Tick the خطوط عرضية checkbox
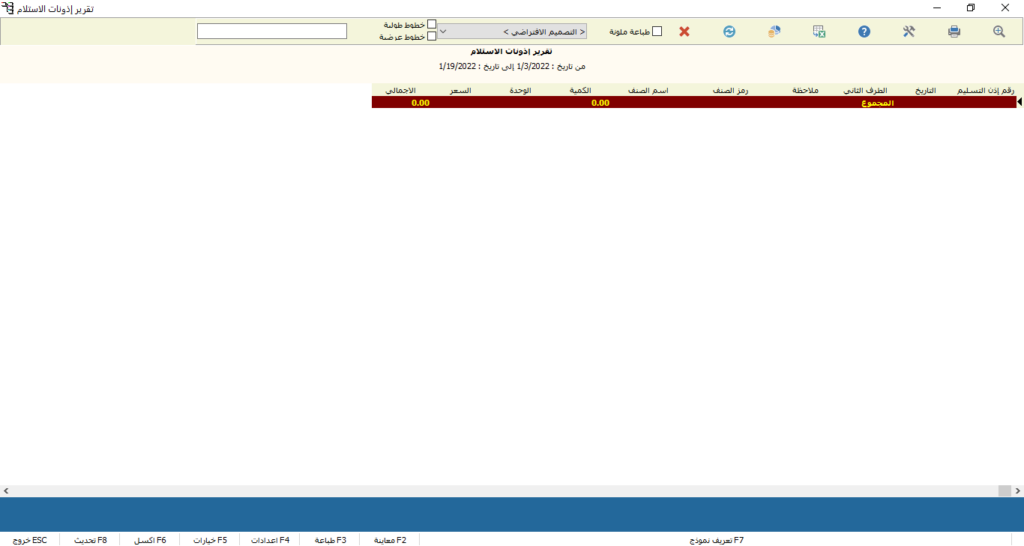The image size is (1024, 546). 432,37
